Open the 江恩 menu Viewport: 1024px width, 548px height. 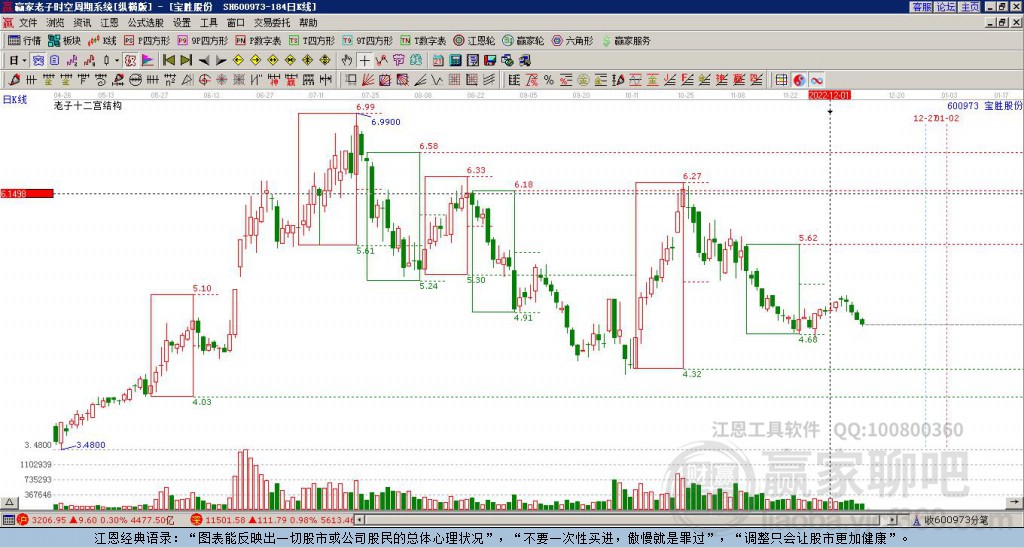(109, 23)
